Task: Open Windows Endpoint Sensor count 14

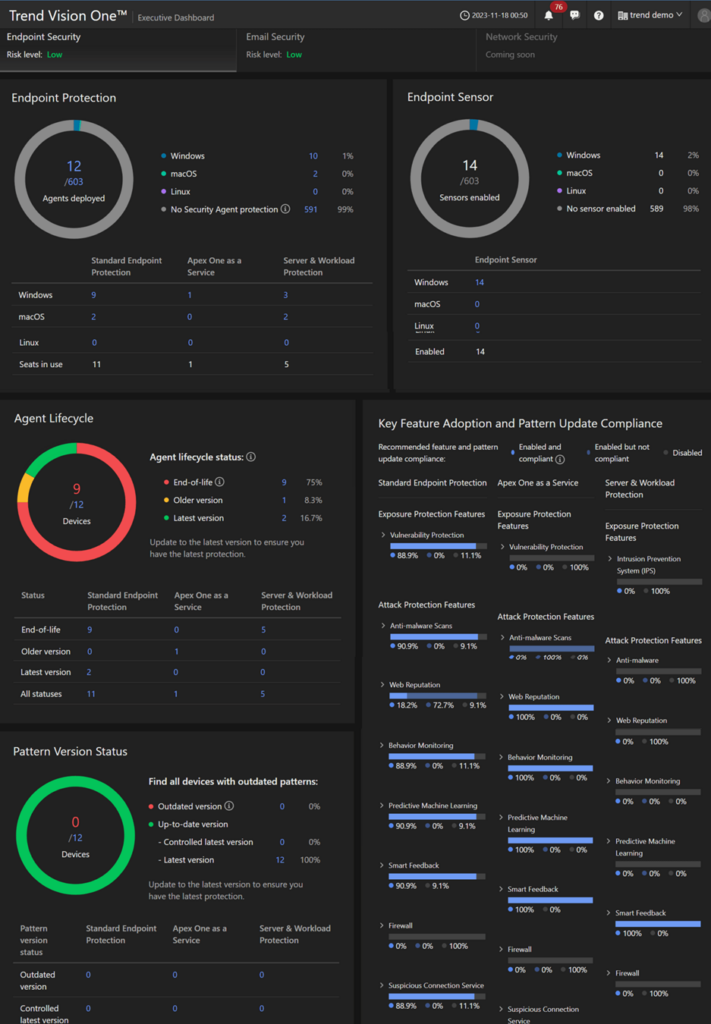Action: click(479, 282)
